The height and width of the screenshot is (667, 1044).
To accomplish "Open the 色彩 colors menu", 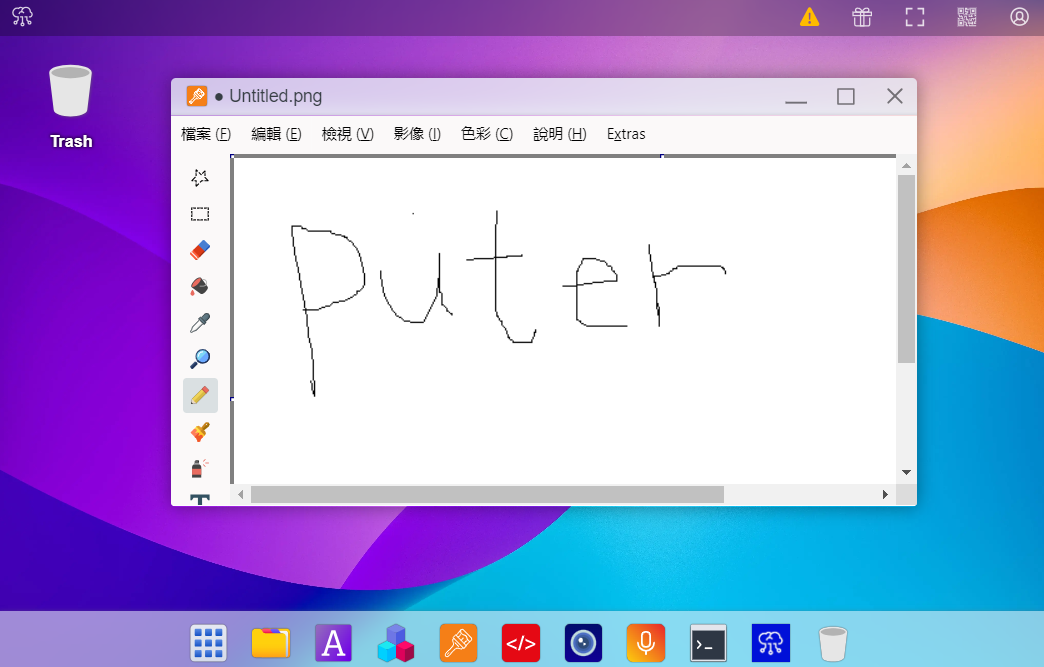I will (487, 133).
